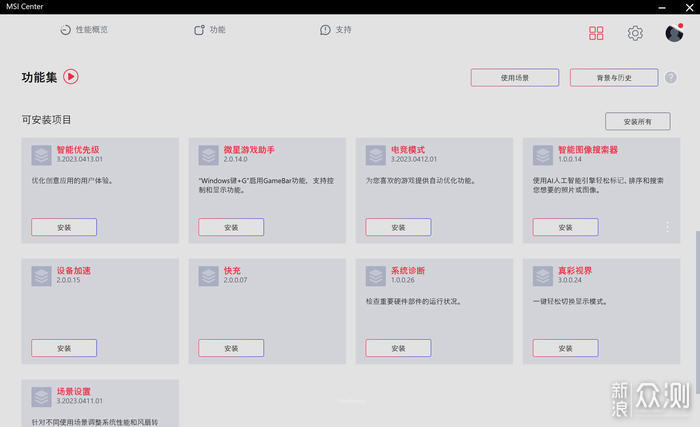Click version text 2.0.14.0
The image size is (700, 427).
235,159
